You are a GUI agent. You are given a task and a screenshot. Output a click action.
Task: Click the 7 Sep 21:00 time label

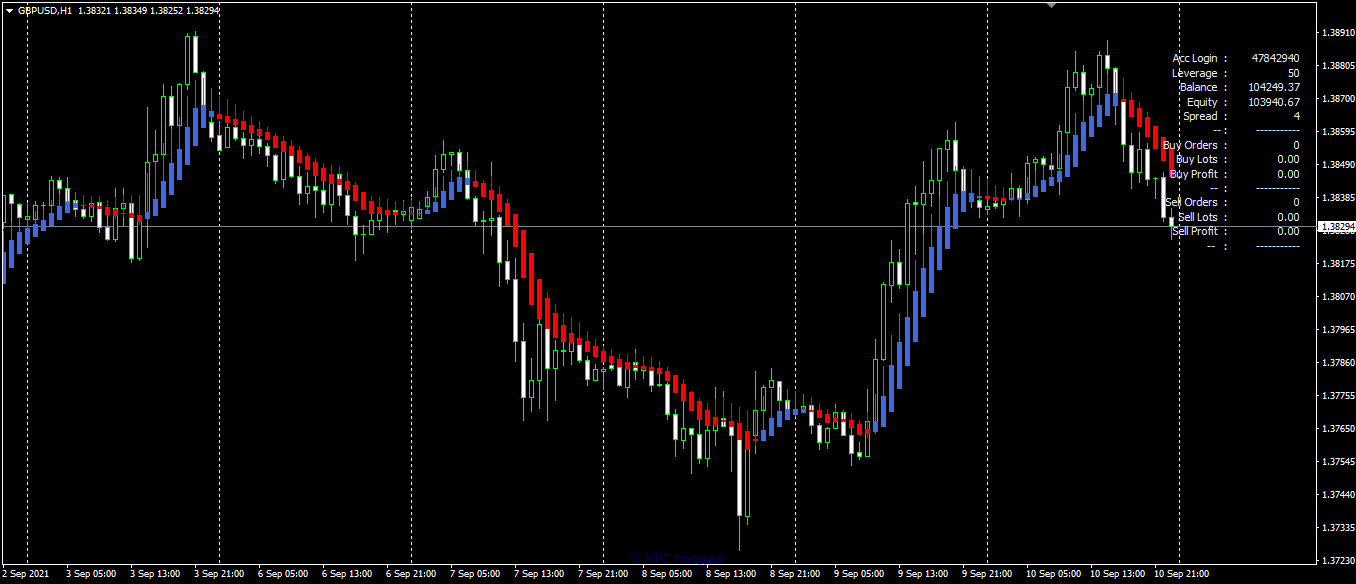pyautogui.click(x=602, y=575)
